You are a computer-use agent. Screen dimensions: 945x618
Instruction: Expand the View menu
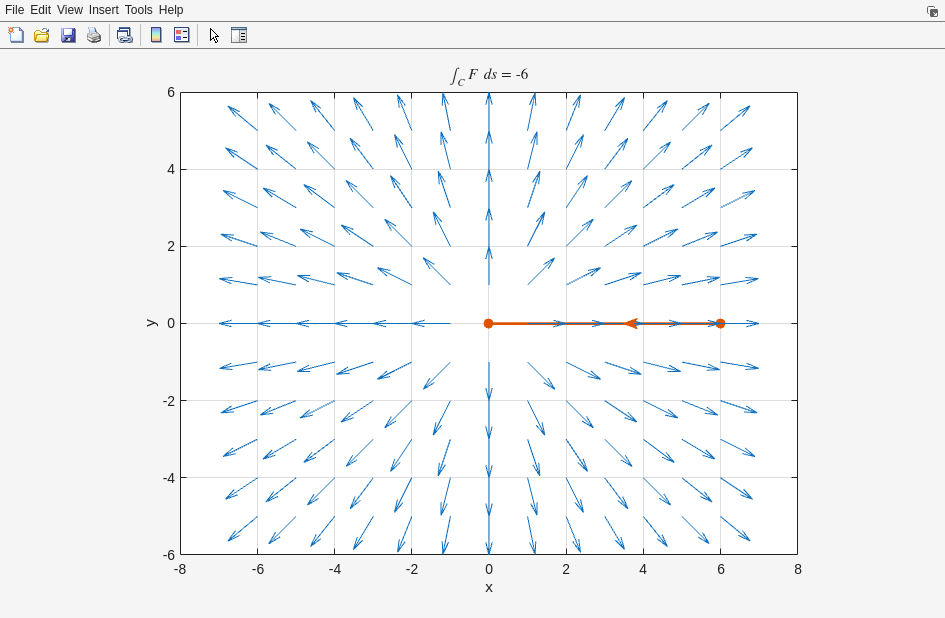(70, 10)
